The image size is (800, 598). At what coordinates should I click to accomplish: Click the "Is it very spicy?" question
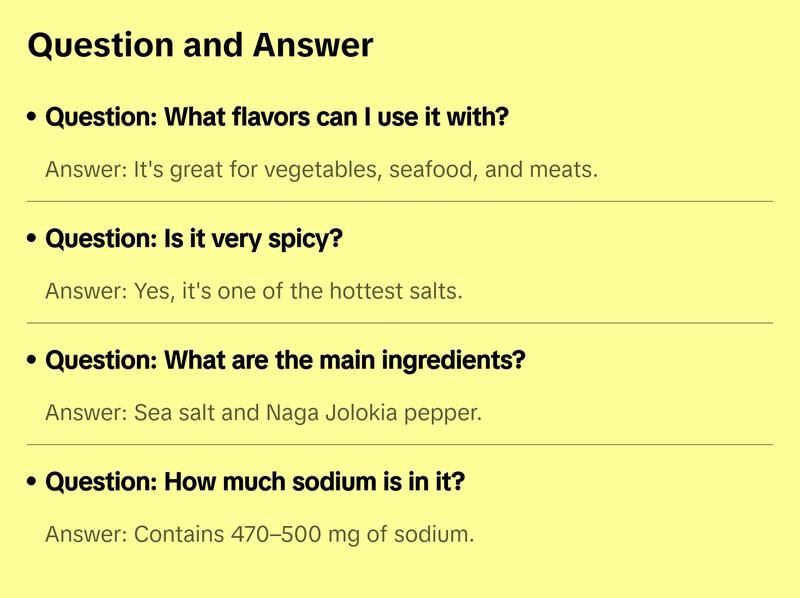coord(195,240)
